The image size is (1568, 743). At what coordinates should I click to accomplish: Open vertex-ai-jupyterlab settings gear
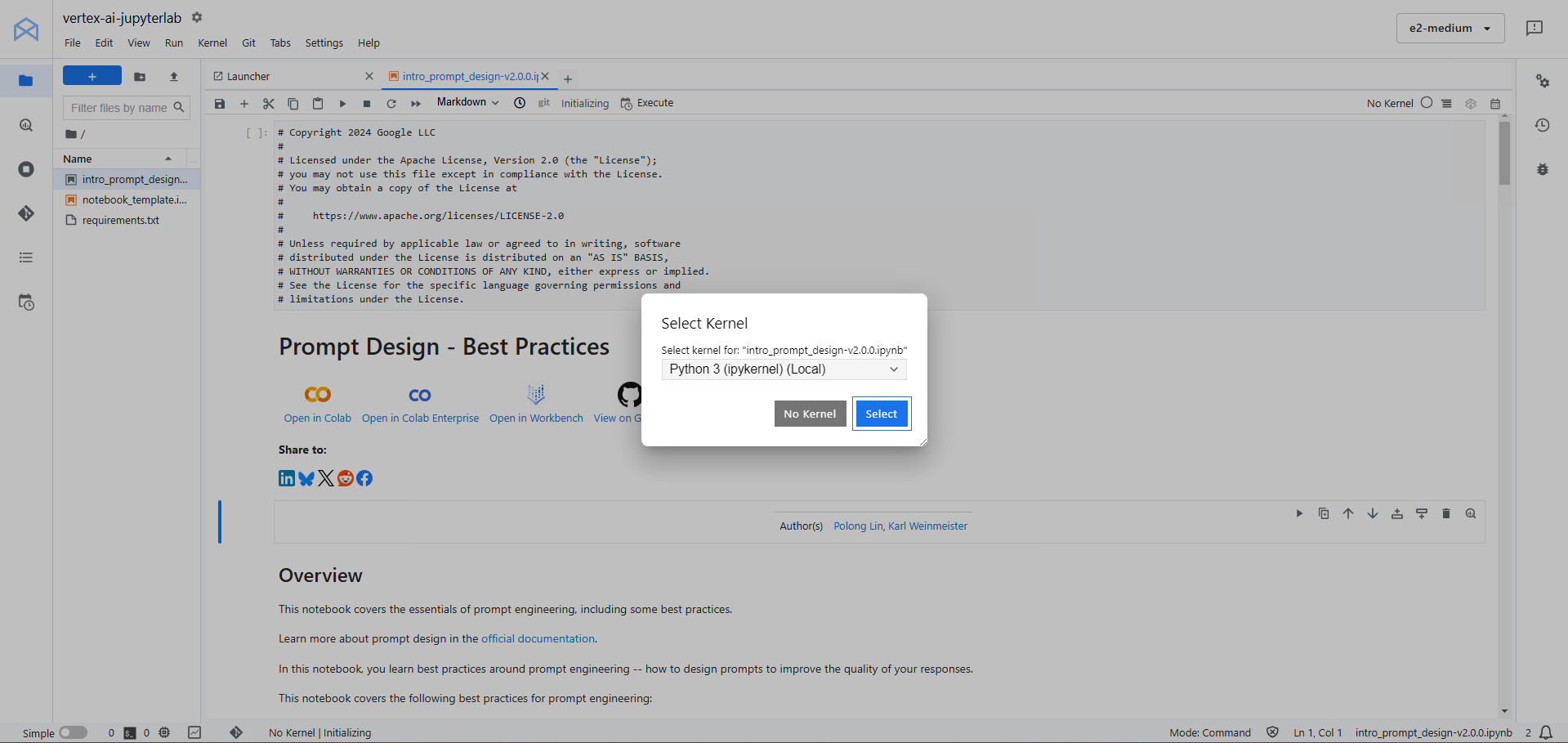197,17
